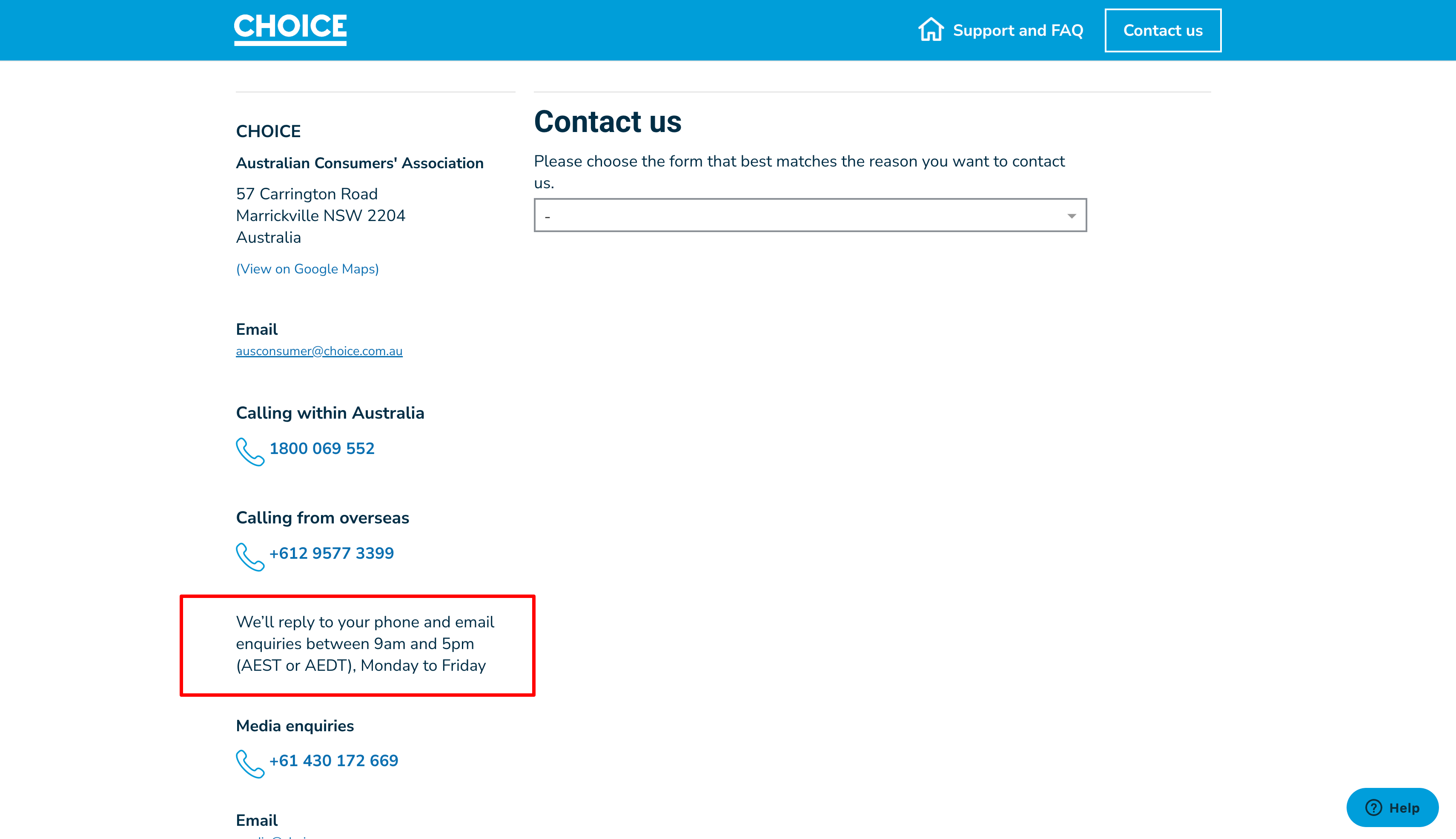This screenshot has width=1456, height=839.
Task: Open Support and FAQ page
Action: (x=1017, y=31)
